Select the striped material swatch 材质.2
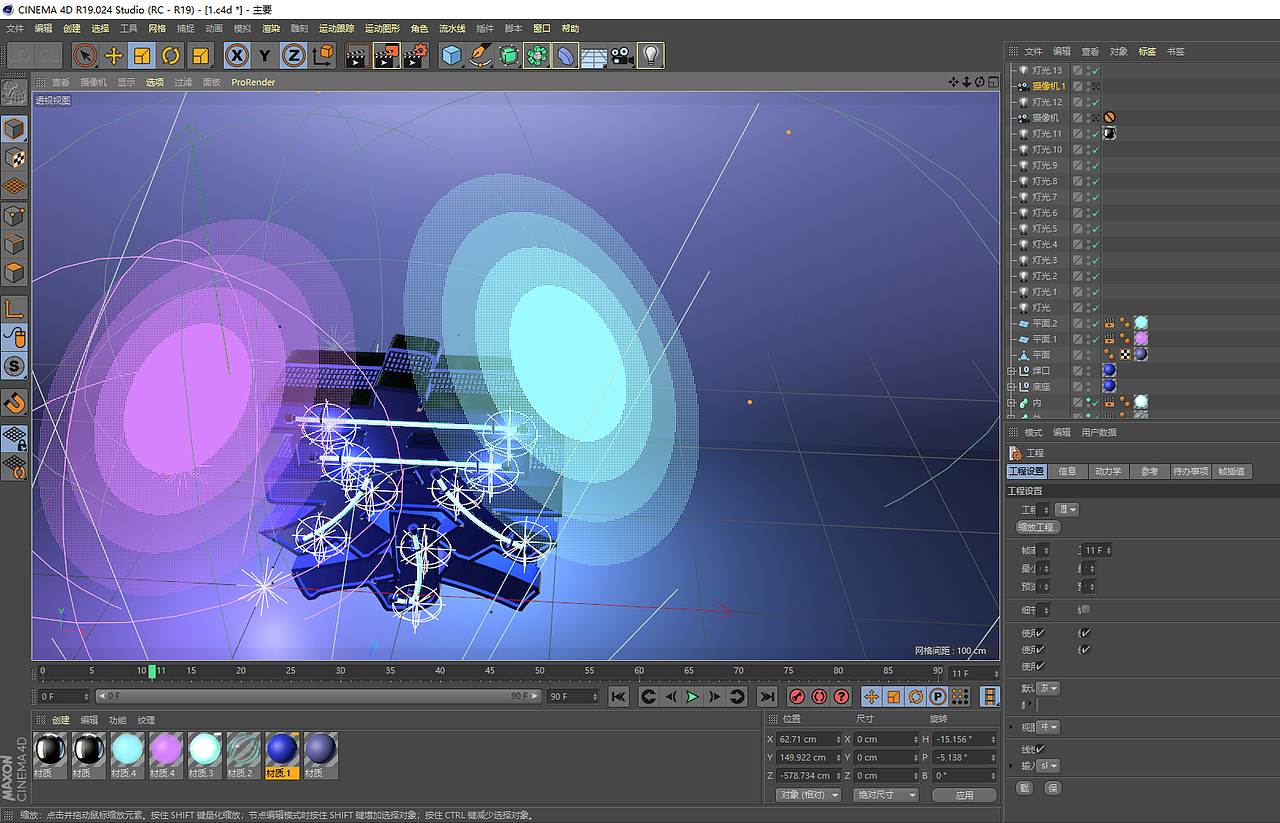The image size is (1280, 823). click(243, 755)
